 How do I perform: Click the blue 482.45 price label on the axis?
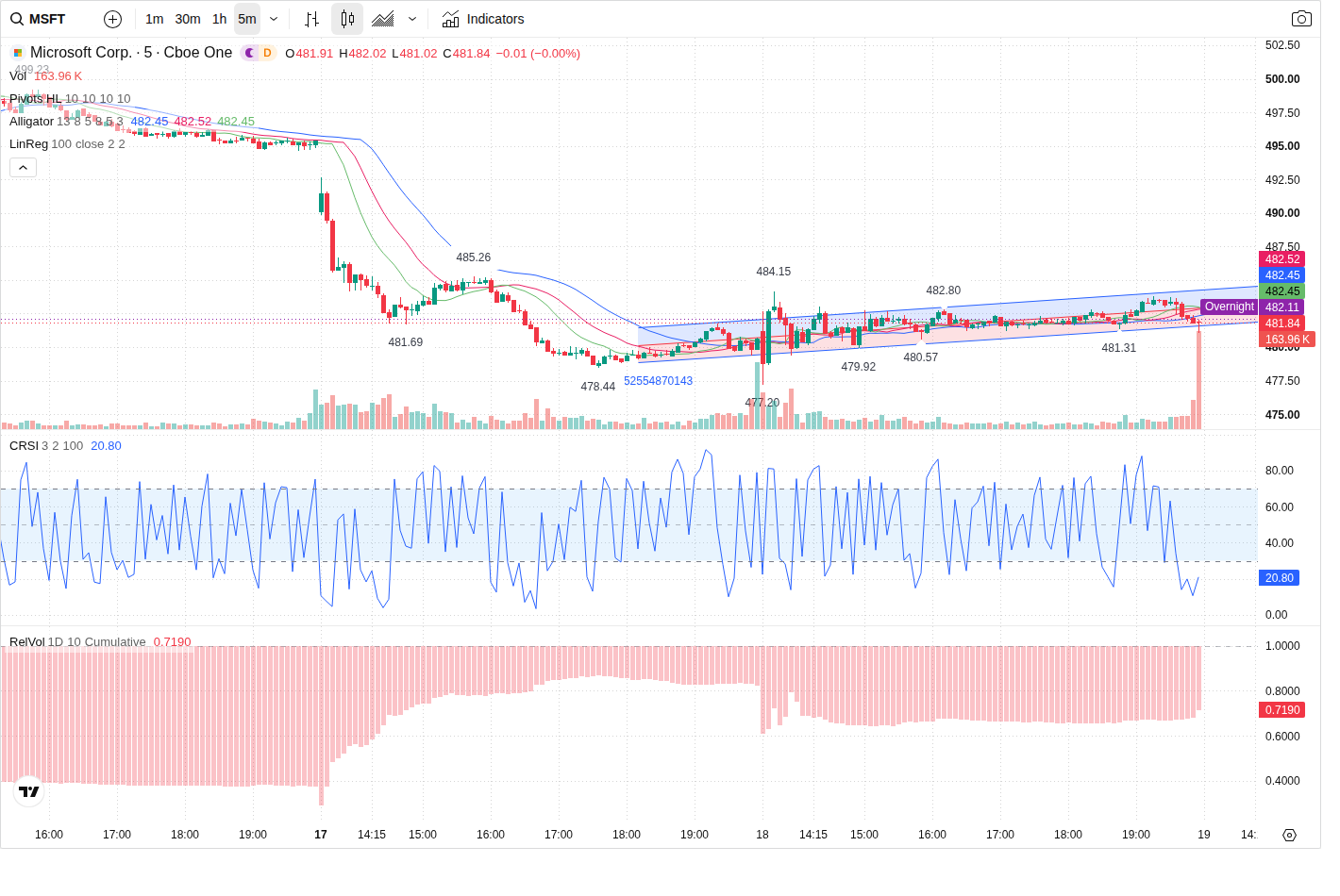(1282, 275)
